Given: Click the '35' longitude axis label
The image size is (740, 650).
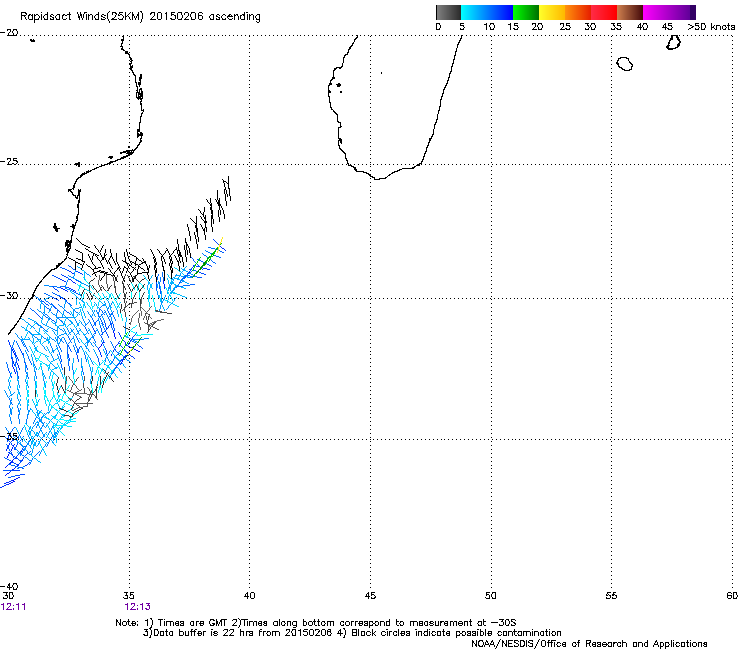Looking at the screenshot, I should pyautogui.click(x=128, y=596).
